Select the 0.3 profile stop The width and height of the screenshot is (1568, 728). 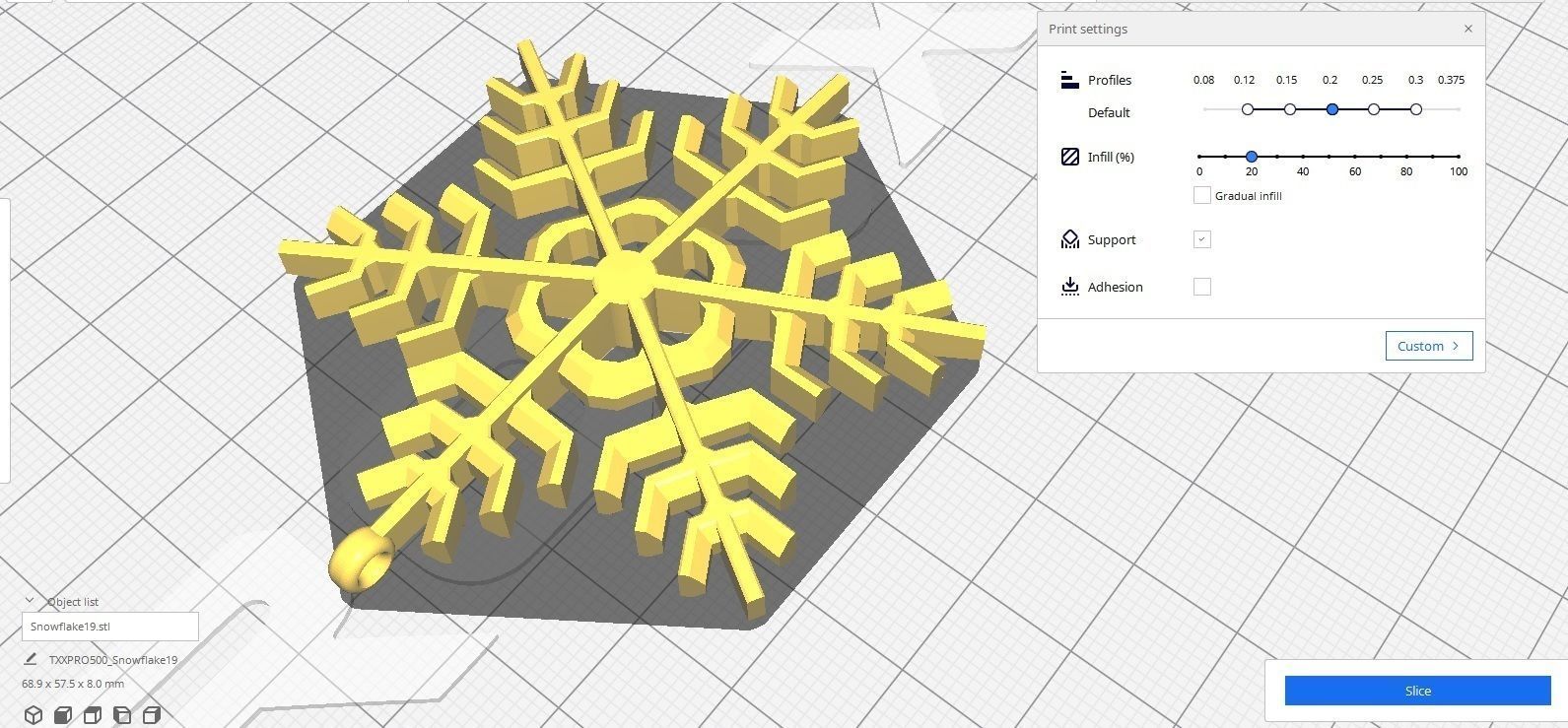(1416, 109)
